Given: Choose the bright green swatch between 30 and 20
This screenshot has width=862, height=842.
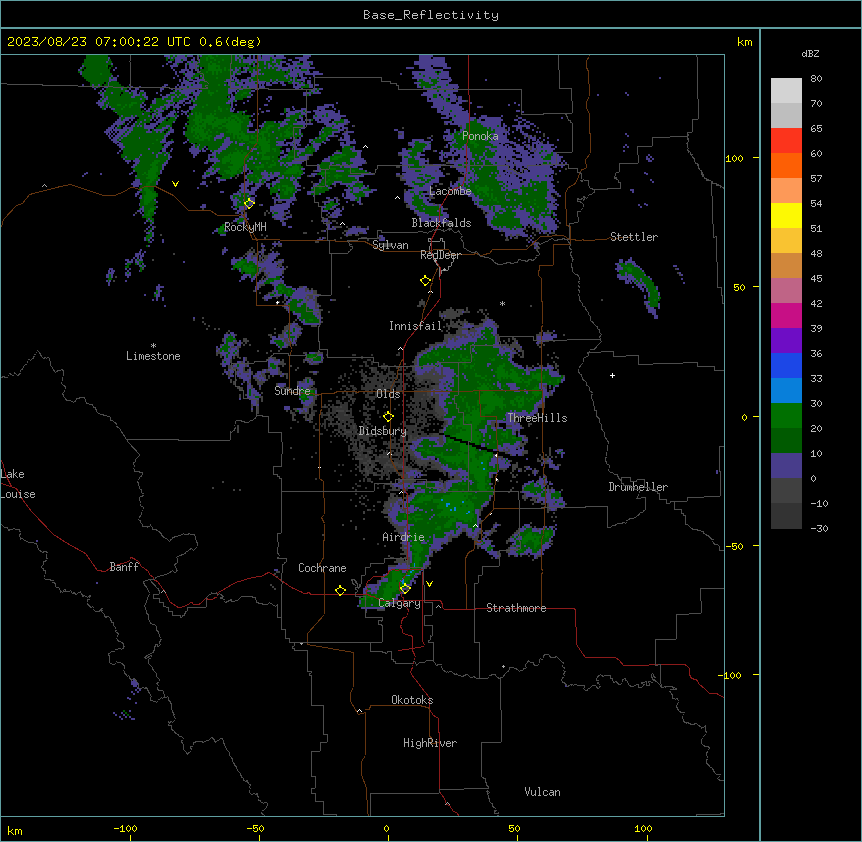Looking at the screenshot, I should tap(786, 416).
